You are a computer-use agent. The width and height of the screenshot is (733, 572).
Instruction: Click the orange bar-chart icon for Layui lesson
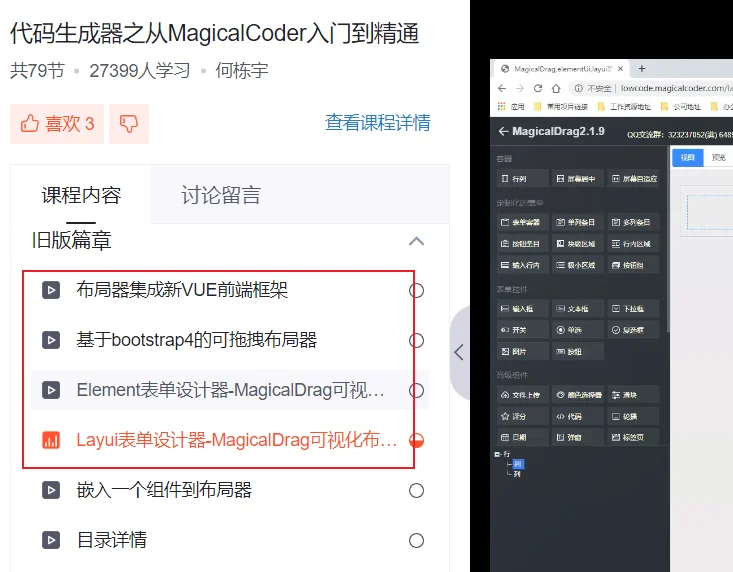tap(51, 440)
